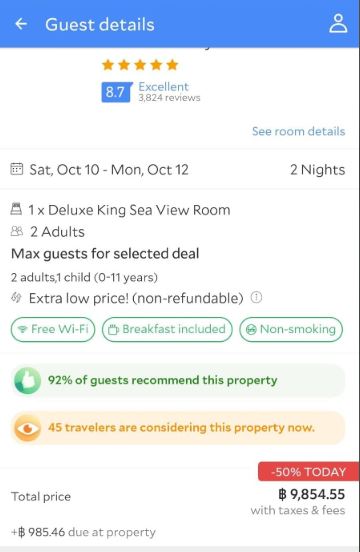Tap the Non-smoking badge
The height and width of the screenshot is (552, 360).
(291, 330)
